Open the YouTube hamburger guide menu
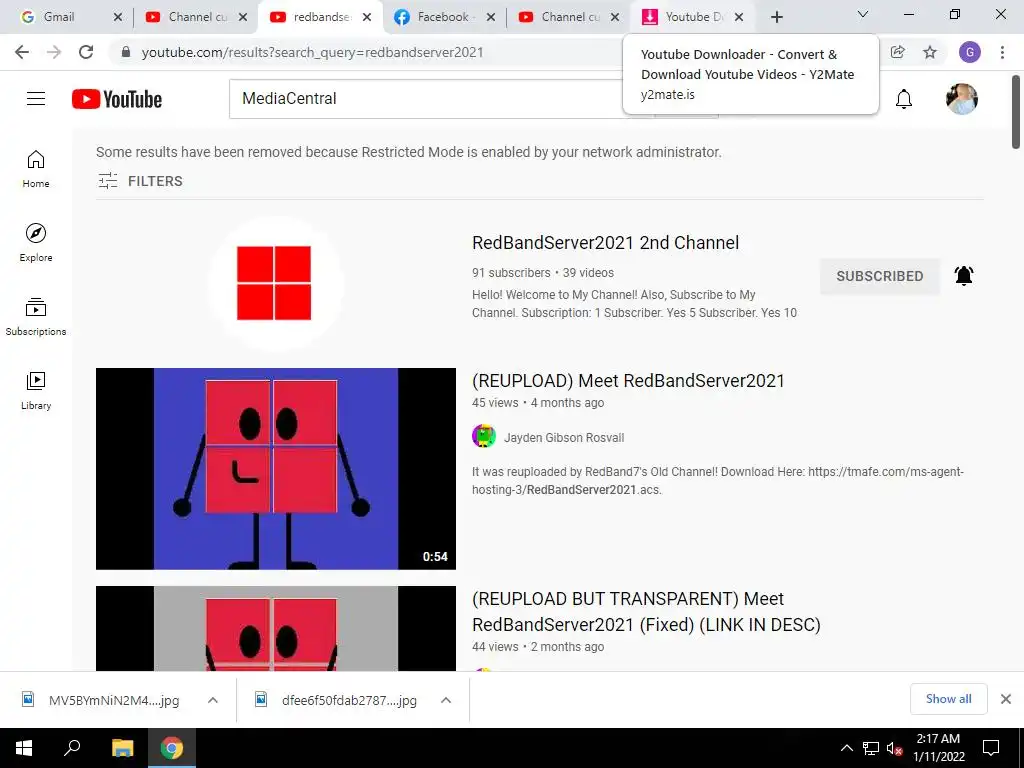The height and width of the screenshot is (768, 1024). pos(36,99)
